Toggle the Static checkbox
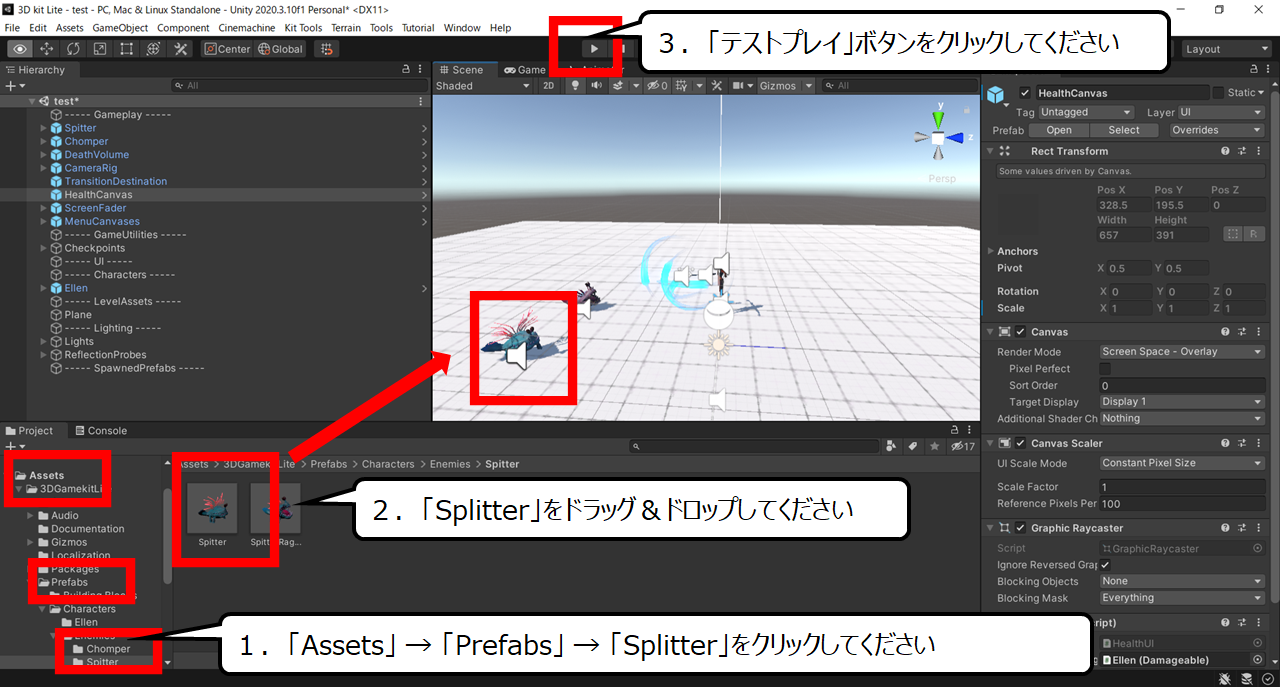 [1218, 93]
